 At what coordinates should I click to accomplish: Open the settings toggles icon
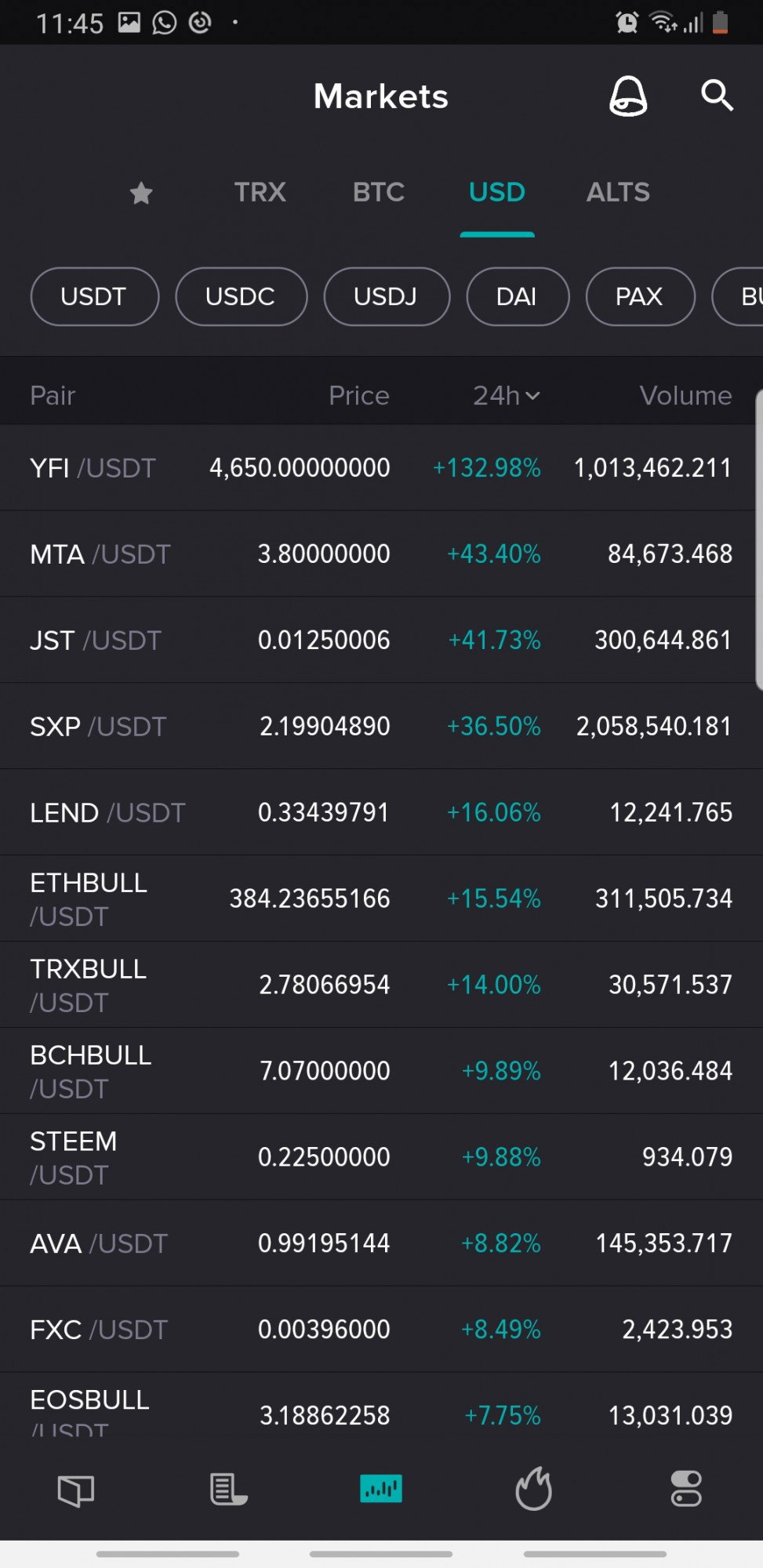point(686,1489)
